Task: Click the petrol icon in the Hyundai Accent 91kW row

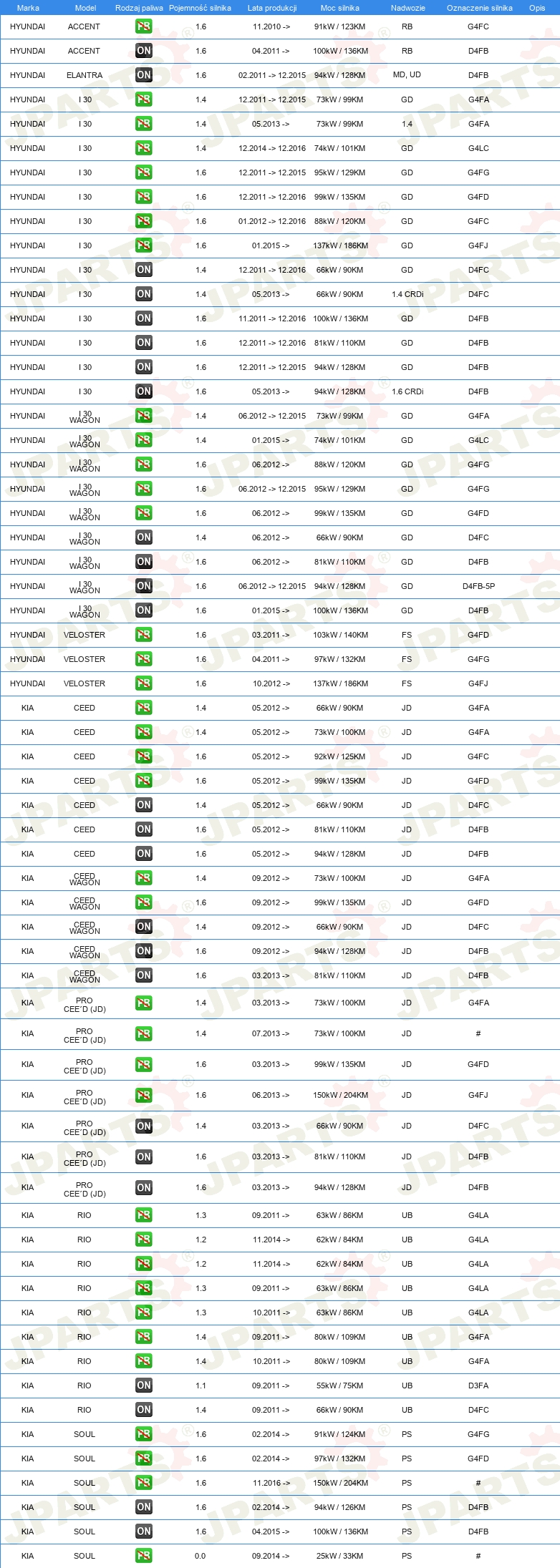Action: (x=143, y=26)
